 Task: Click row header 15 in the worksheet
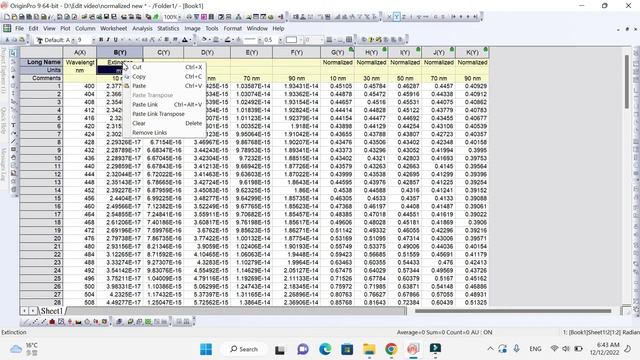coord(41,198)
